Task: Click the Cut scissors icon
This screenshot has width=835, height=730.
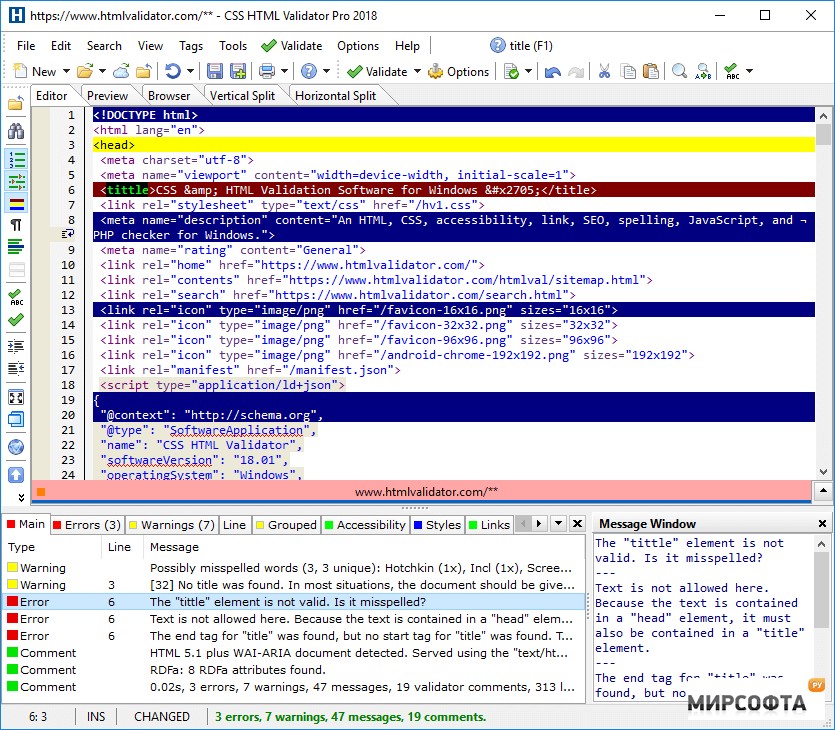Action: coord(604,71)
